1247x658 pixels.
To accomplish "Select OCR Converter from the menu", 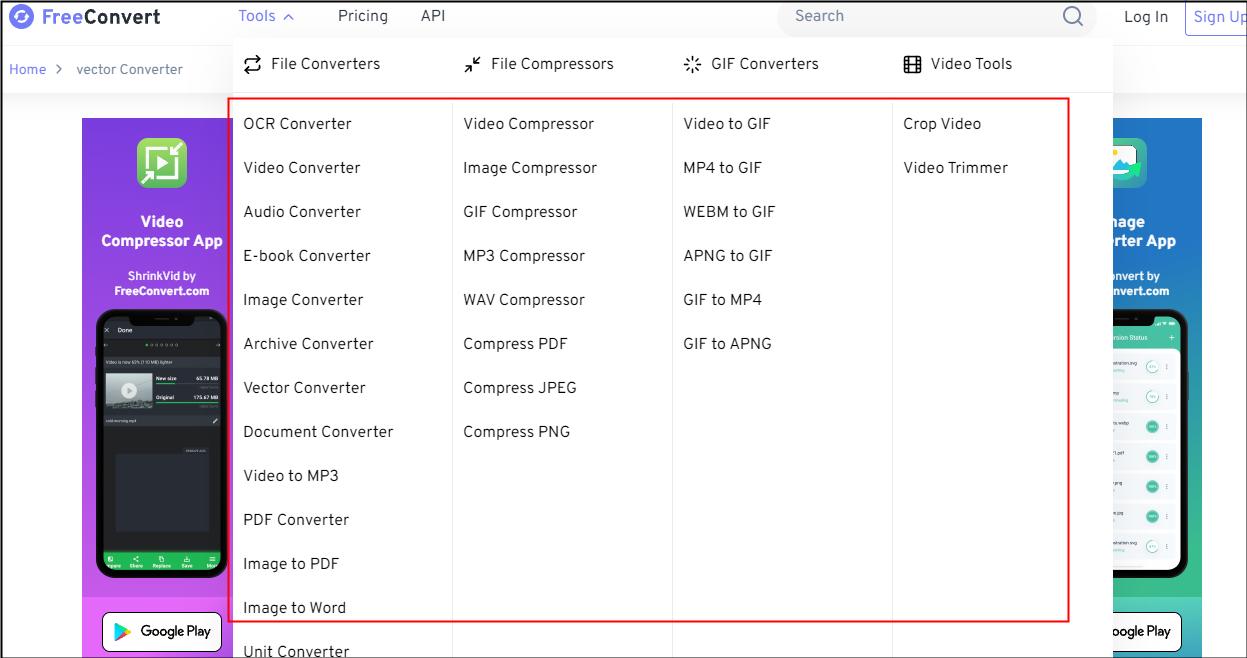I will (x=297, y=124).
